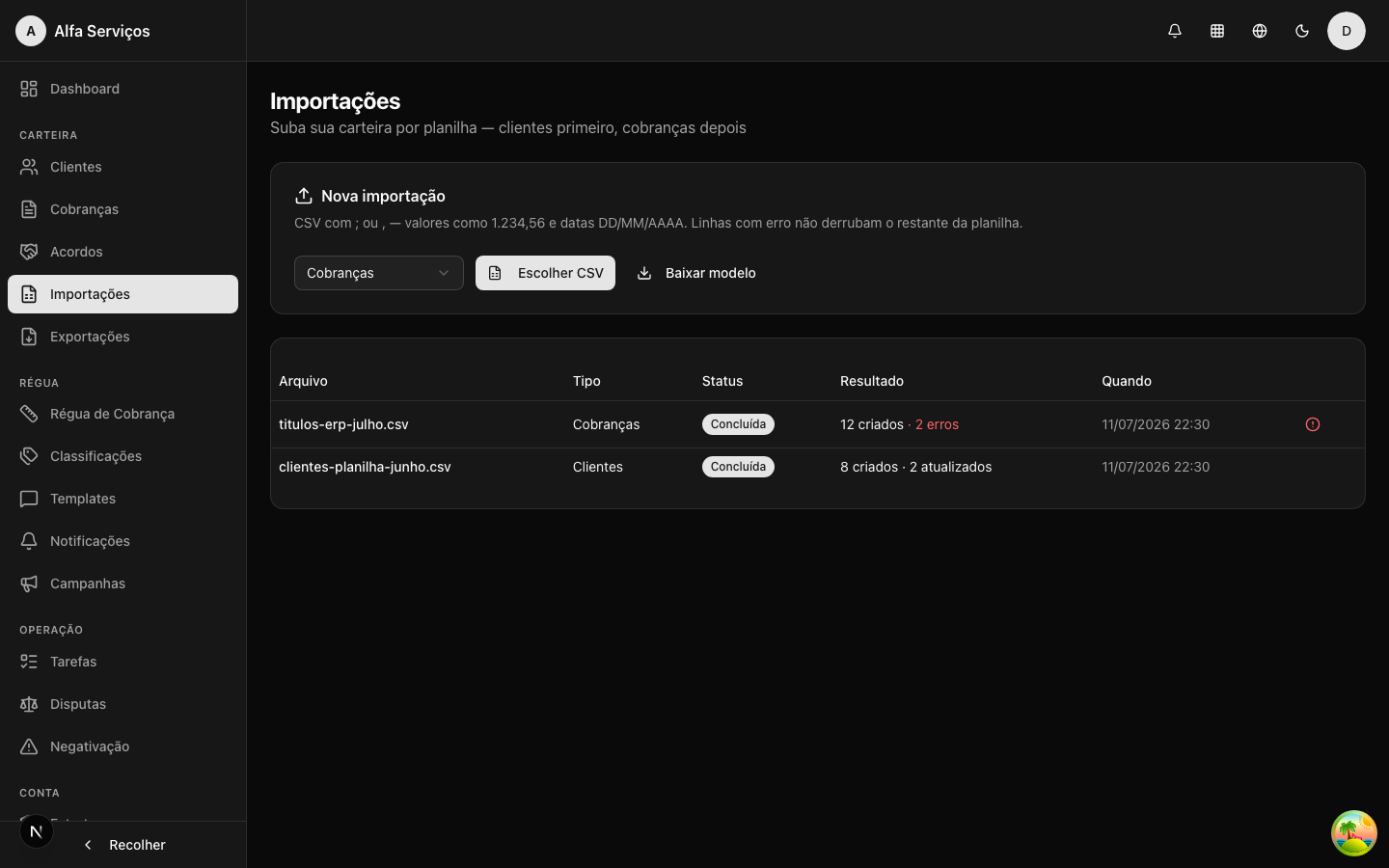This screenshot has height=868, width=1389.
Task: Click the Dashboard grid icon
Action: pos(29,89)
